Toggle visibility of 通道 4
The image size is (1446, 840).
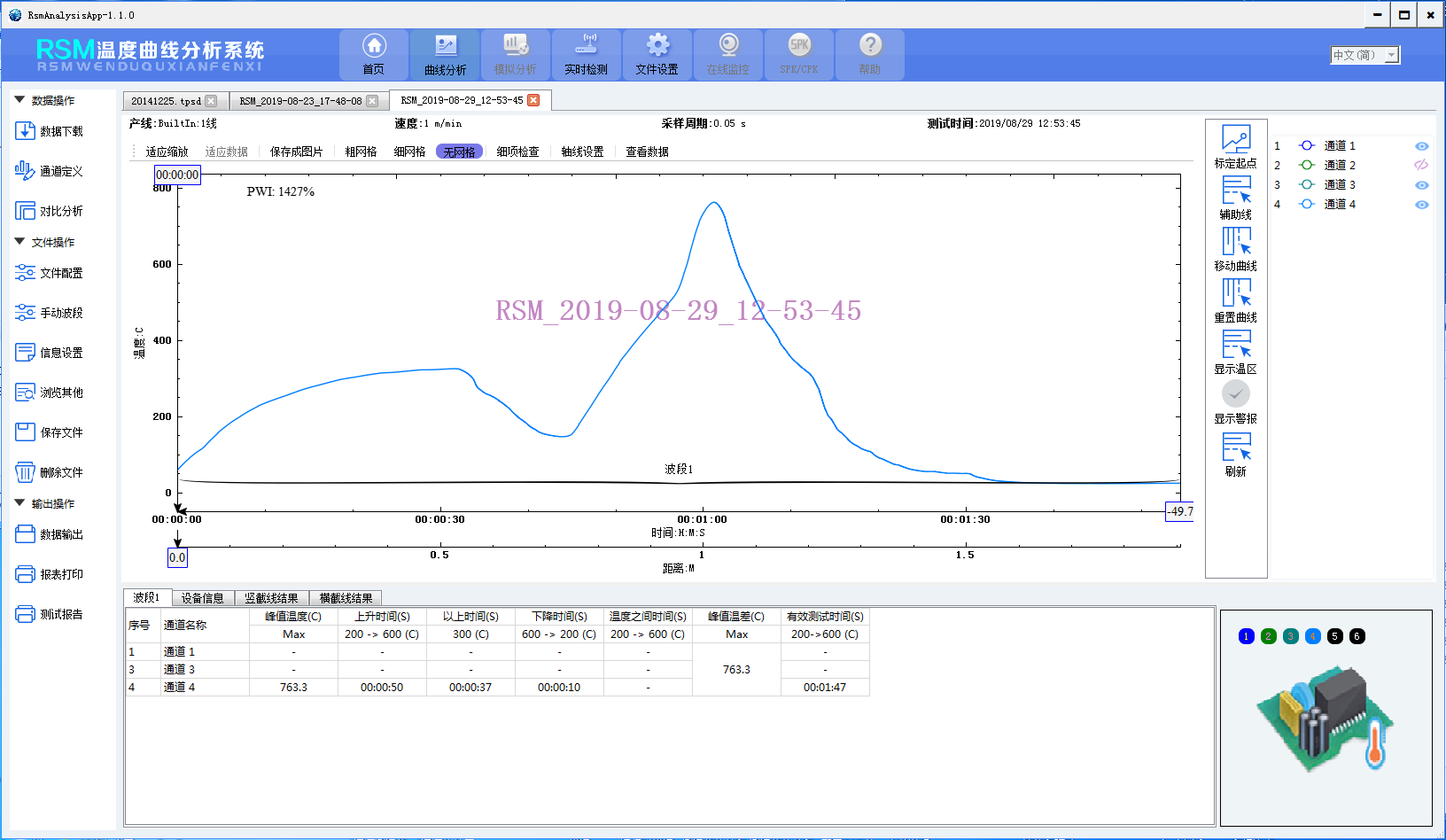pyautogui.click(x=1421, y=205)
